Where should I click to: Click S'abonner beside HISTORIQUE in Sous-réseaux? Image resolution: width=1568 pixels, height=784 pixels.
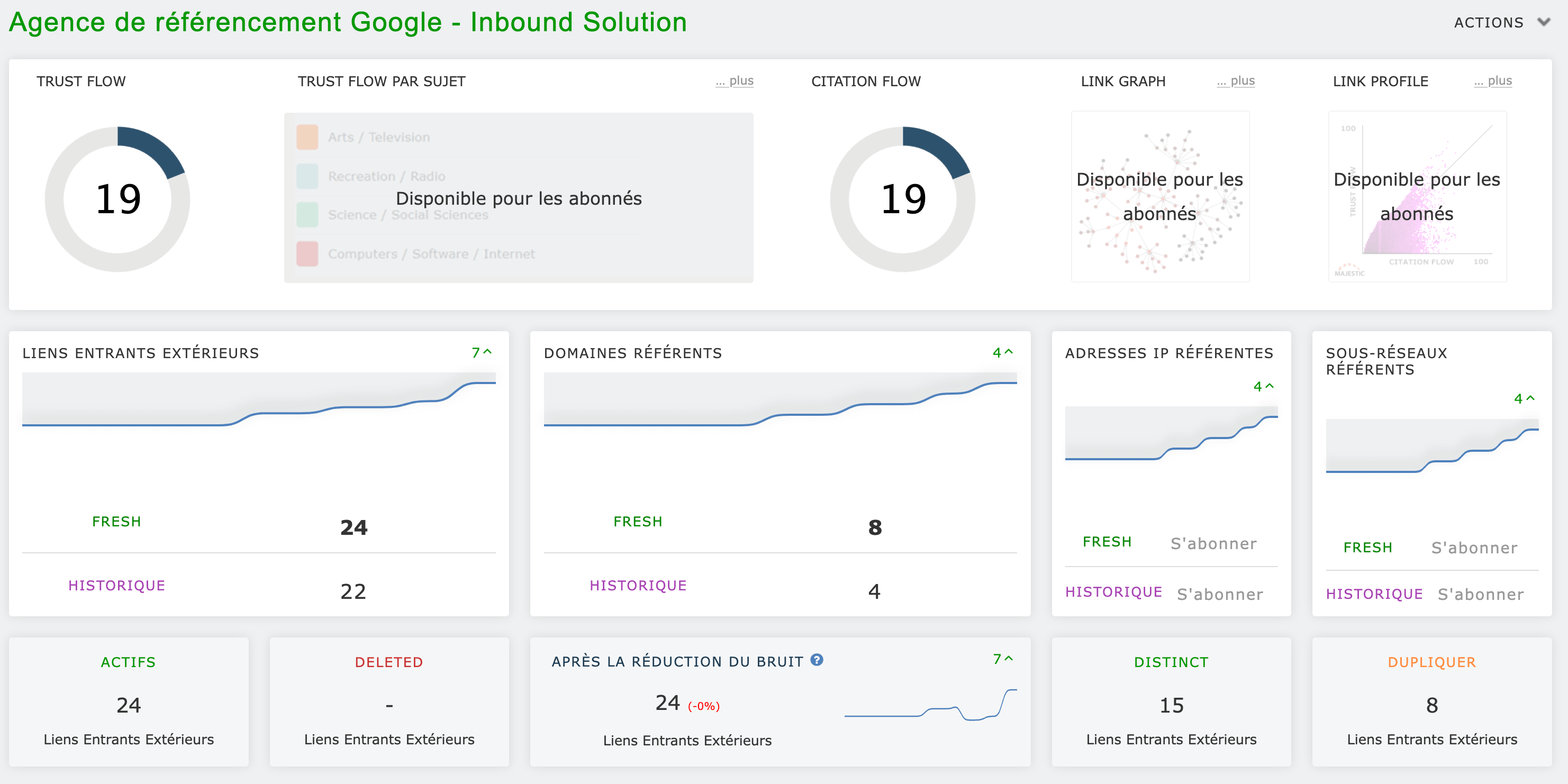(1480, 594)
